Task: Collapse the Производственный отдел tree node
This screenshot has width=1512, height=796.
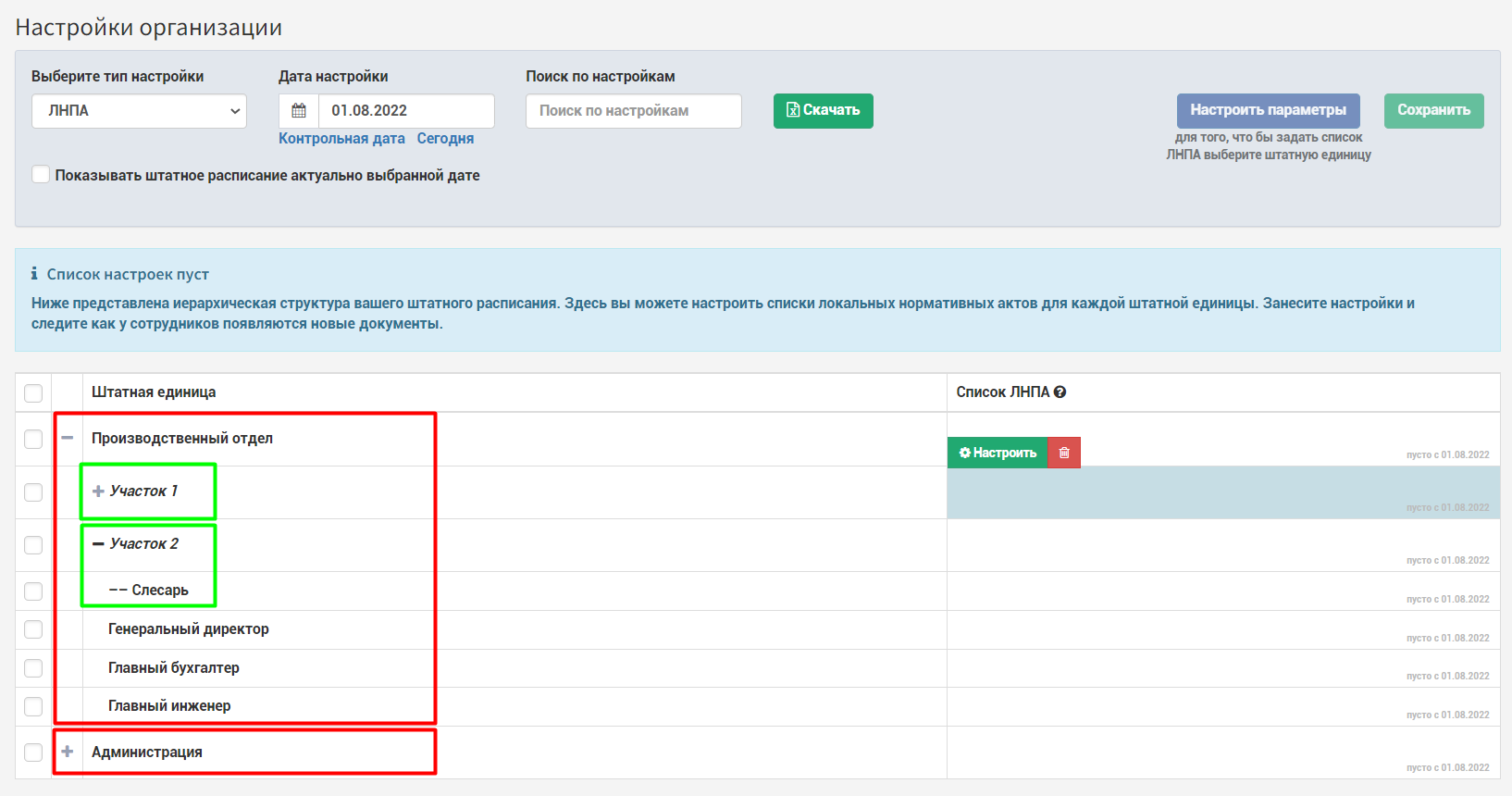Action: pyautogui.click(x=68, y=438)
